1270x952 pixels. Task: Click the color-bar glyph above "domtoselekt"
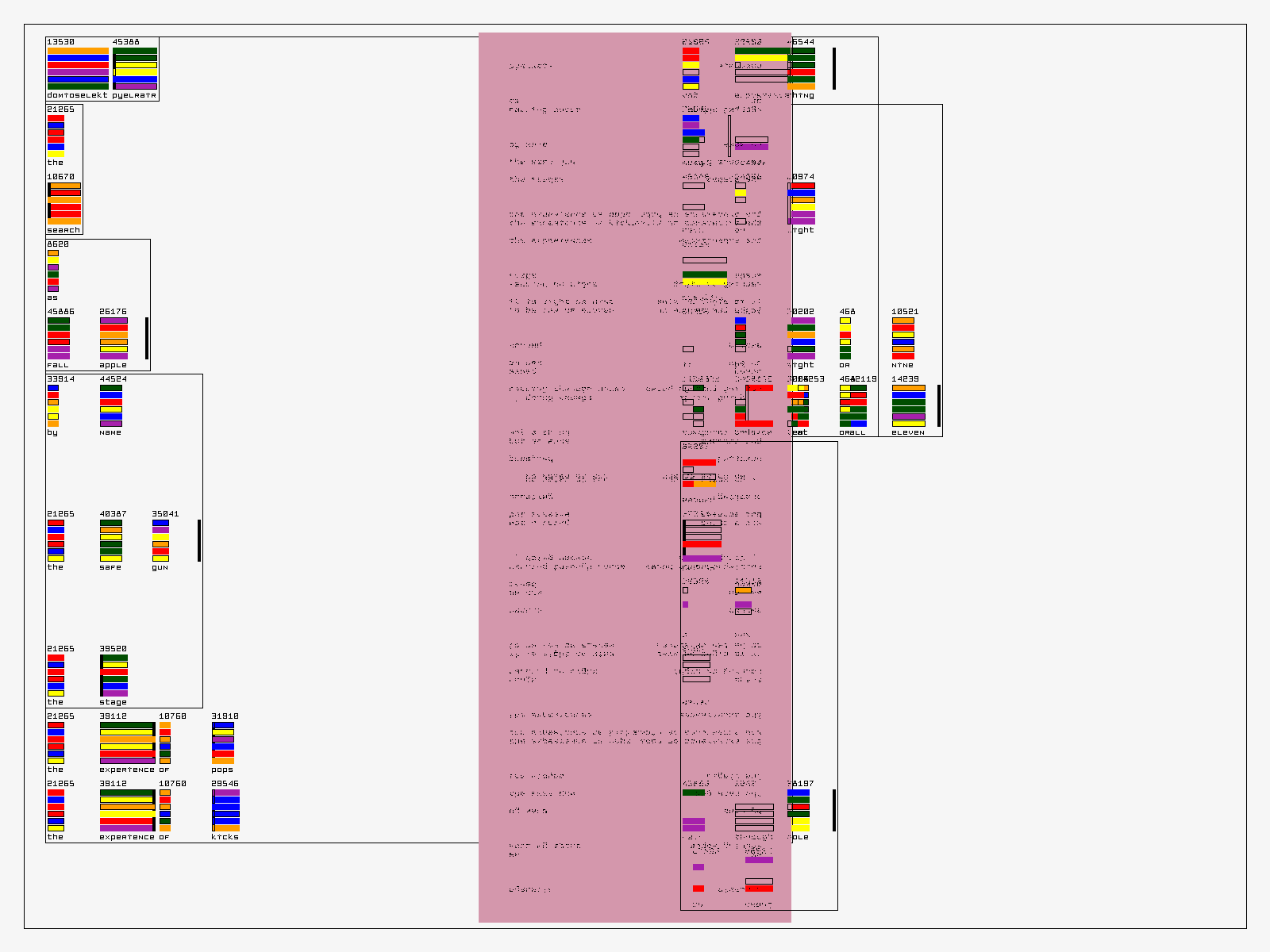point(78,68)
